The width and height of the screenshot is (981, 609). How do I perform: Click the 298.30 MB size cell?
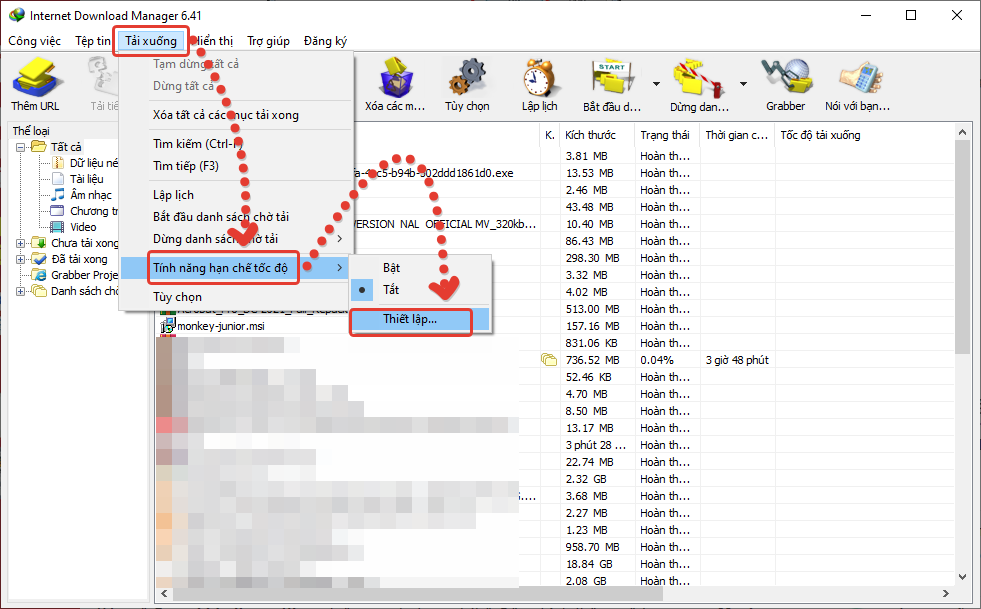(x=592, y=258)
